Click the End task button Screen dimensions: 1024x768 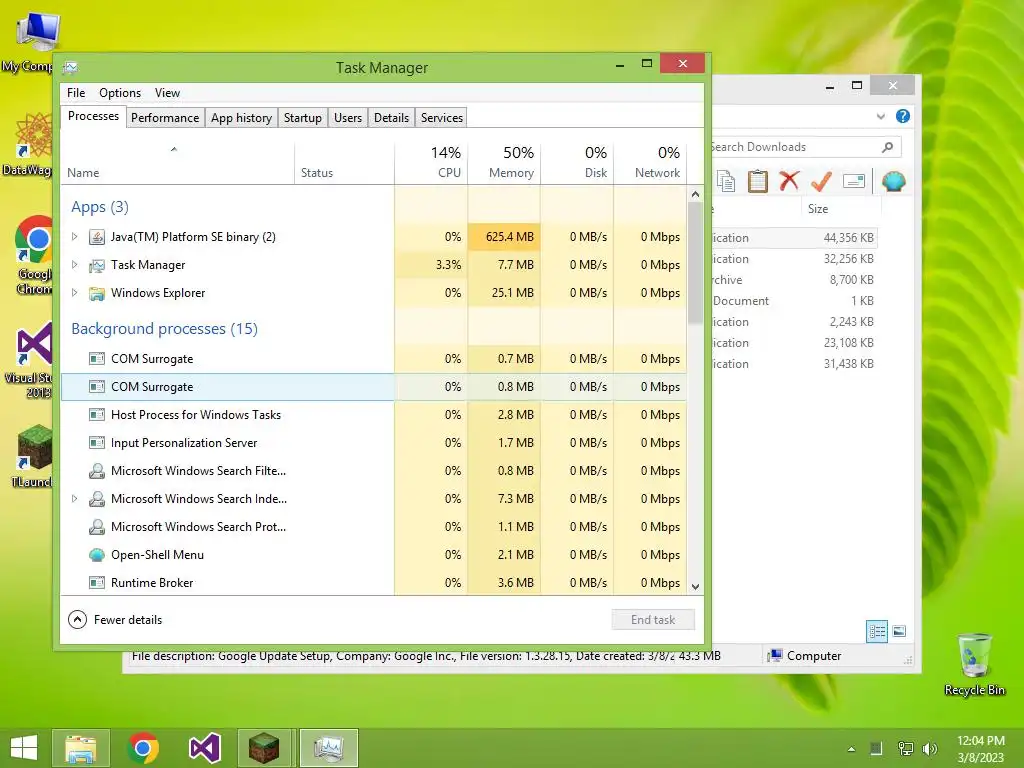(653, 620)
